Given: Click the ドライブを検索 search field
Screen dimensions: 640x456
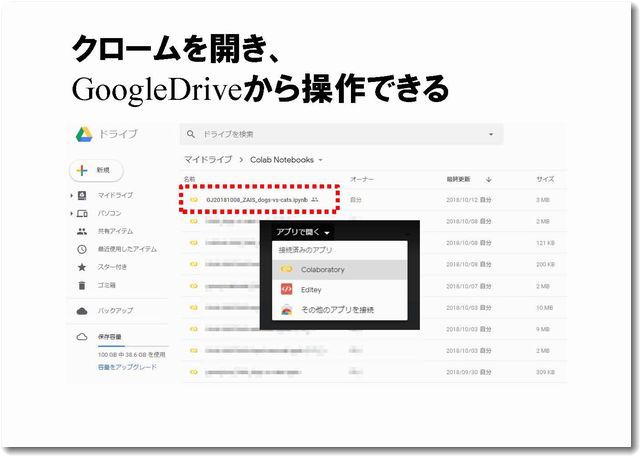Looking at the screenshot, I should coord(341,134).
